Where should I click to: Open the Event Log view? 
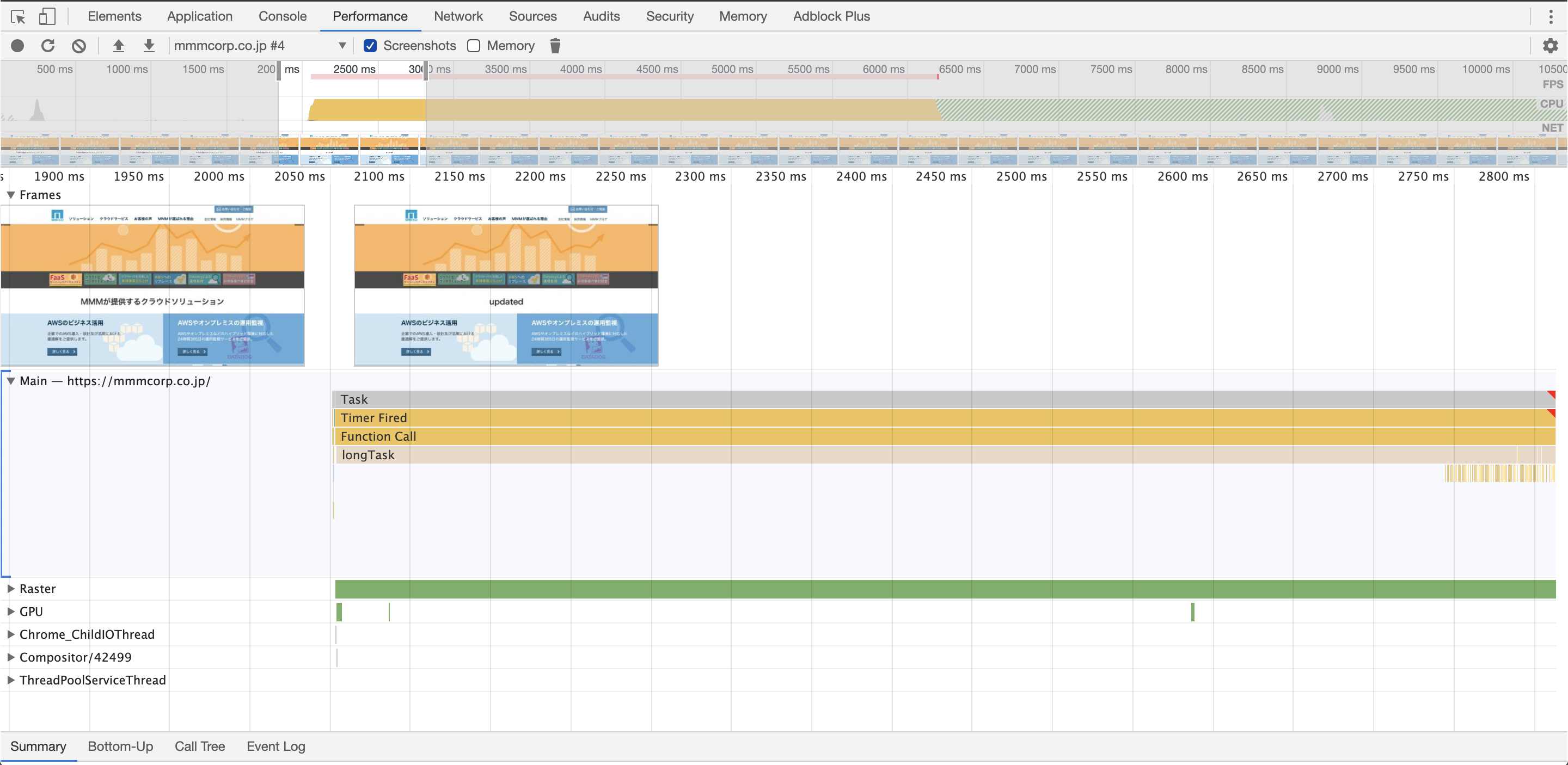pos(275,746)
